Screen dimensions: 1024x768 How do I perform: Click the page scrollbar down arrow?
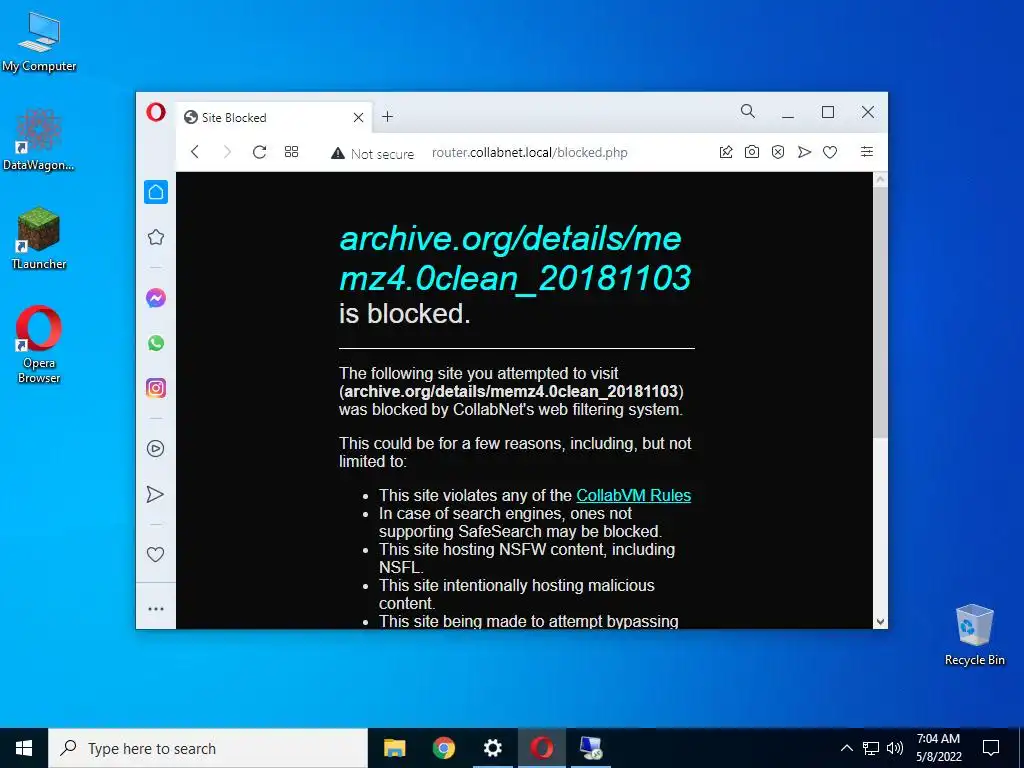880,622
